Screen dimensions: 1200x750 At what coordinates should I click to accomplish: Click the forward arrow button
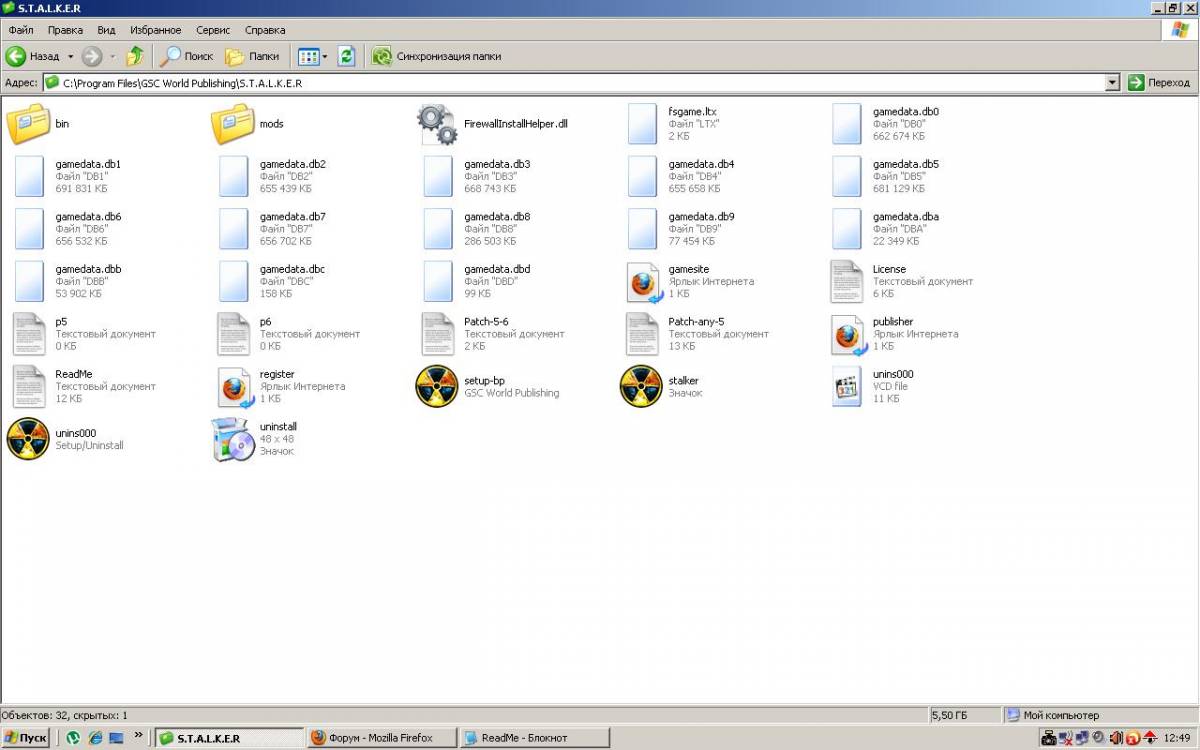[92, 56]
